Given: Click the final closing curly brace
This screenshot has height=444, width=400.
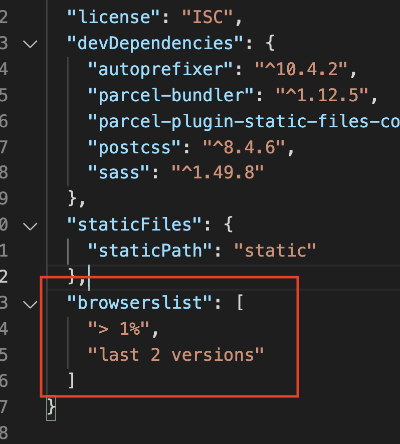Looking at the screenshot, I should (51, 407).
